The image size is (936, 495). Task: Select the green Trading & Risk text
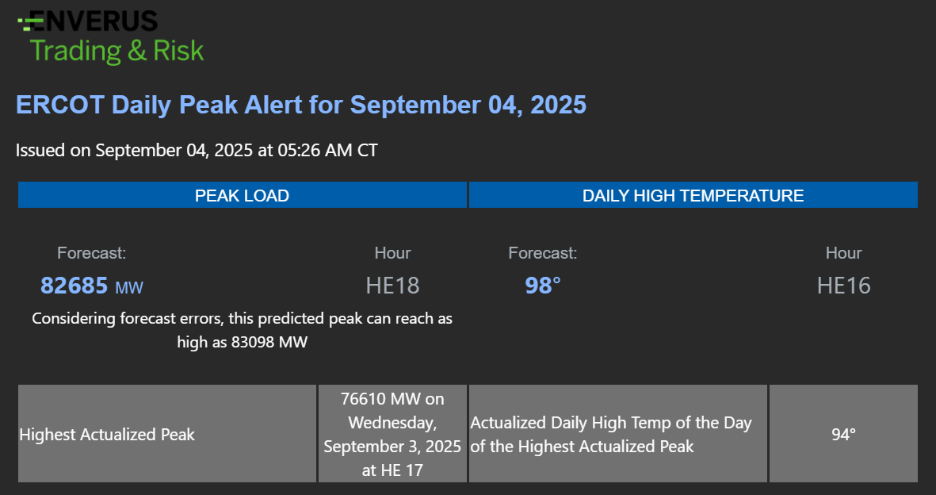click(116, 51)
